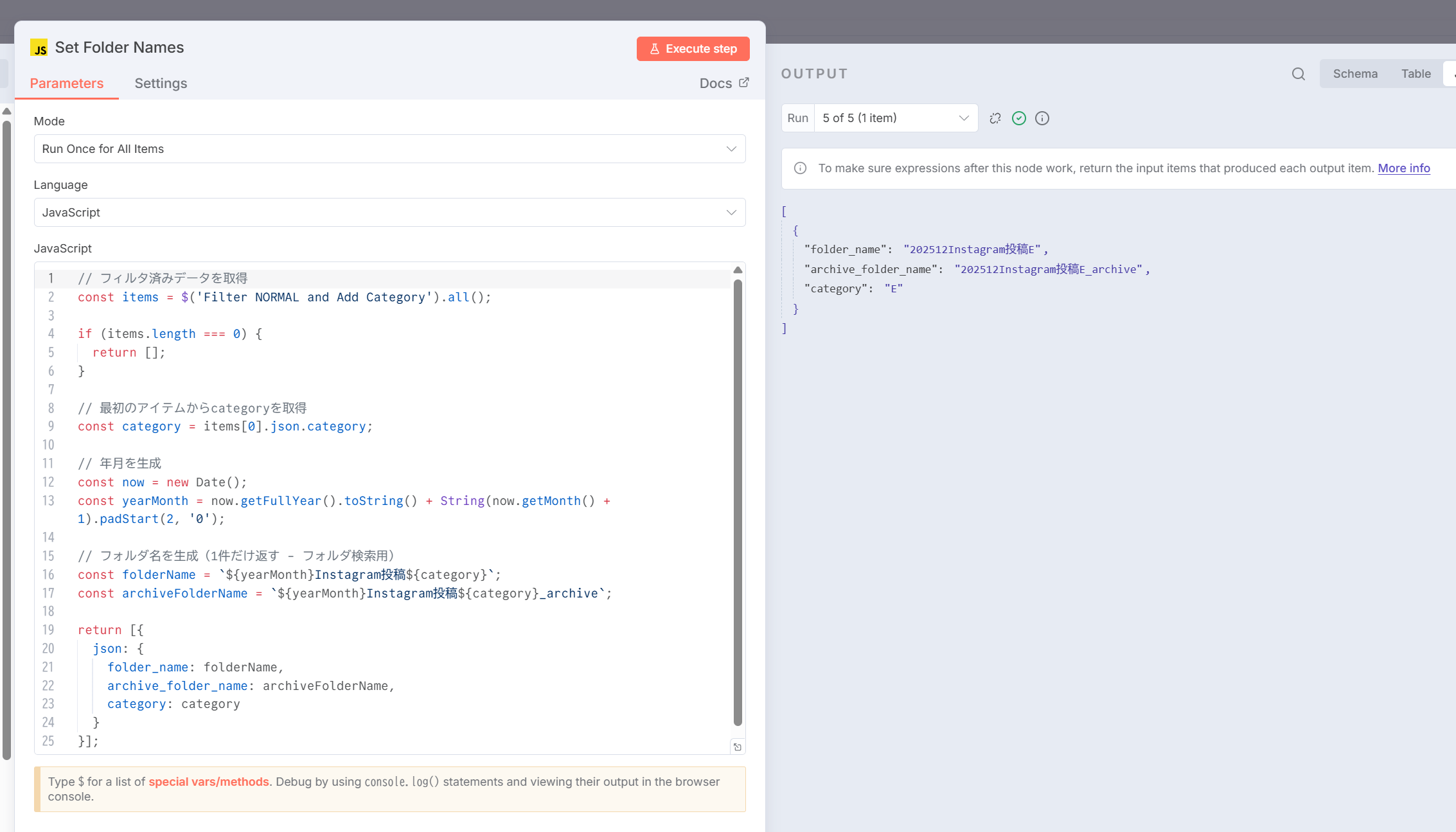Switch output view to Table
Viewport: 1456px width, 832px height.
[x=1416, y=74]
